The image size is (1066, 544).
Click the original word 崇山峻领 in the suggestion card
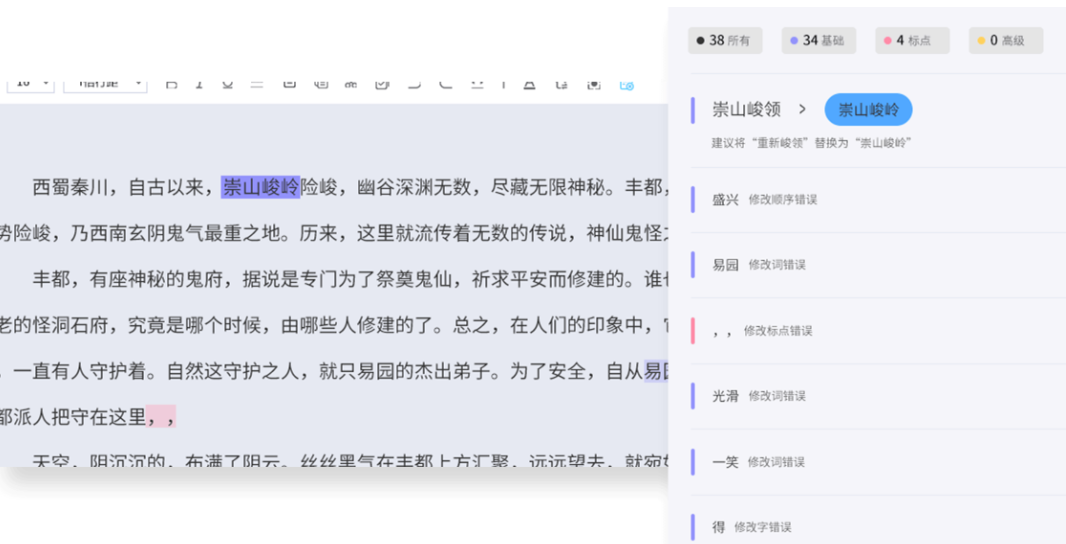pos(746,109)
